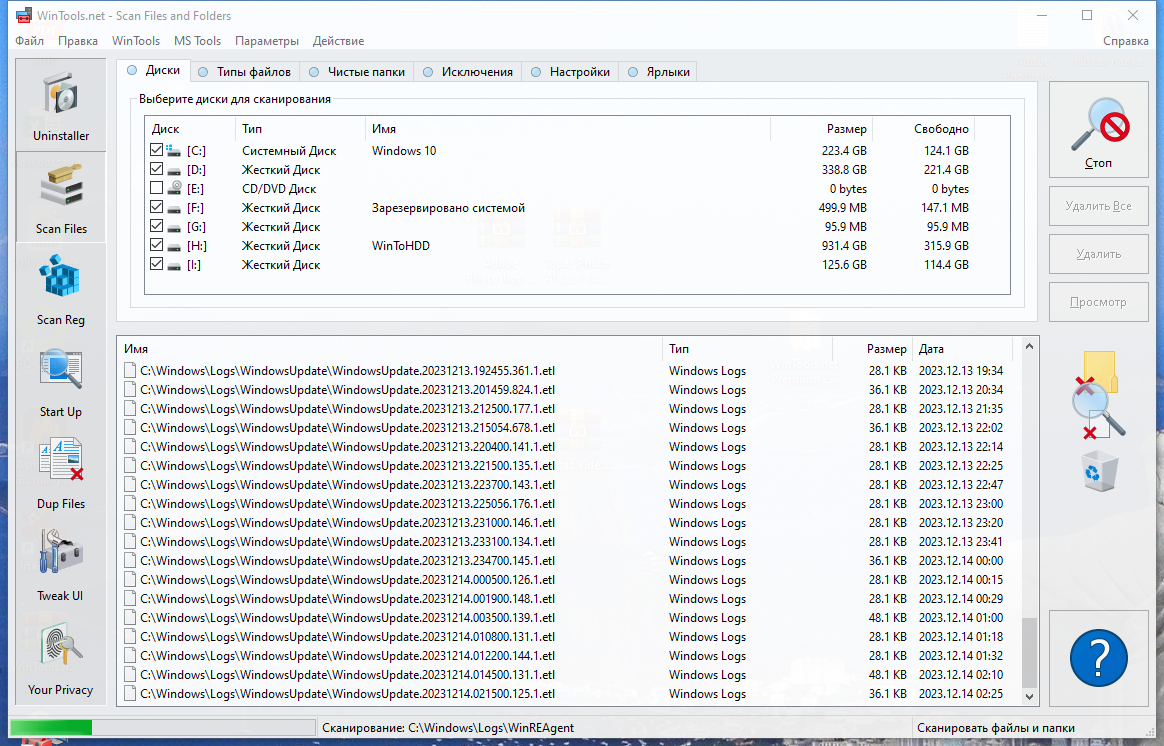
Task: Sort drives by the Свободно column header
Action: [x=924, y=129]
